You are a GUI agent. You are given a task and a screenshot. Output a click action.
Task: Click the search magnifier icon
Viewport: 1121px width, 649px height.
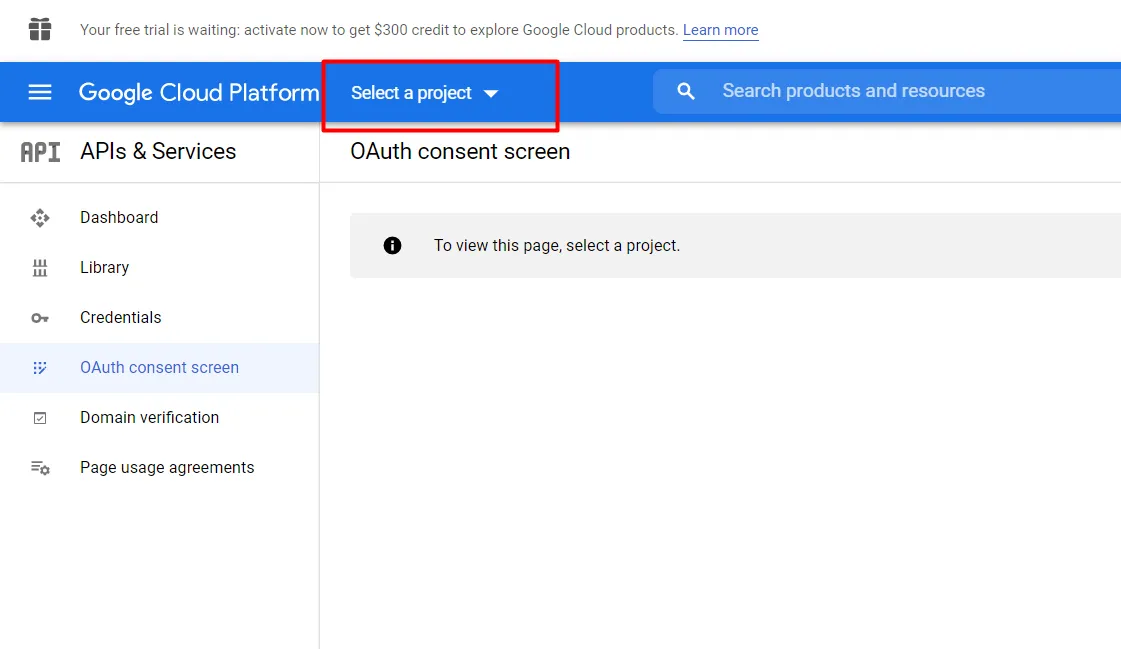(686, 91)
